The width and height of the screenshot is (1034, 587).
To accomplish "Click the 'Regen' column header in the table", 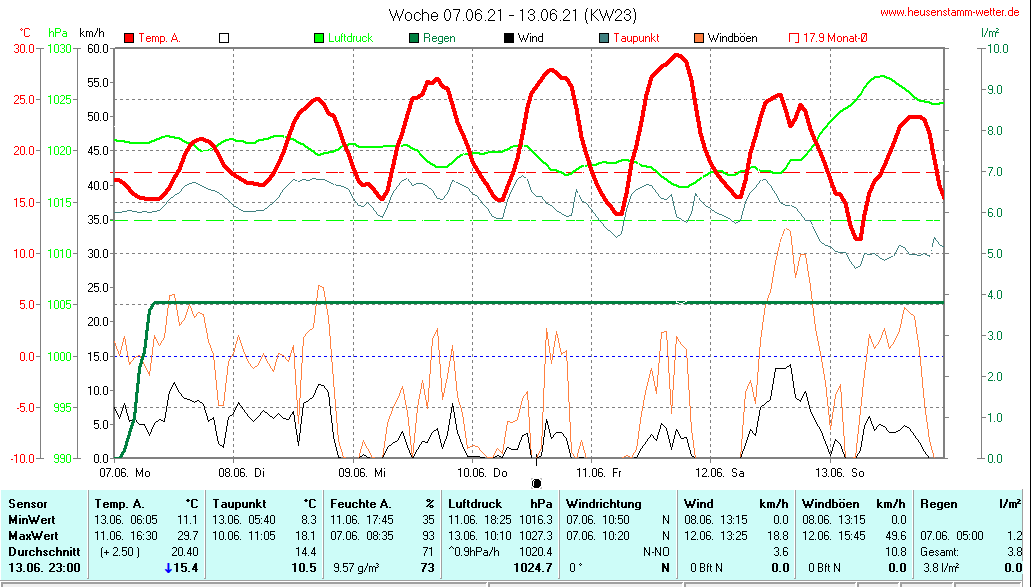I will pos(939,504).
